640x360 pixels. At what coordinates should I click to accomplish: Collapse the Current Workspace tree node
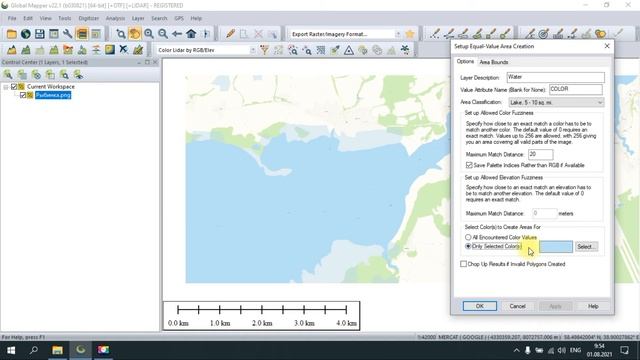point(6,87)
